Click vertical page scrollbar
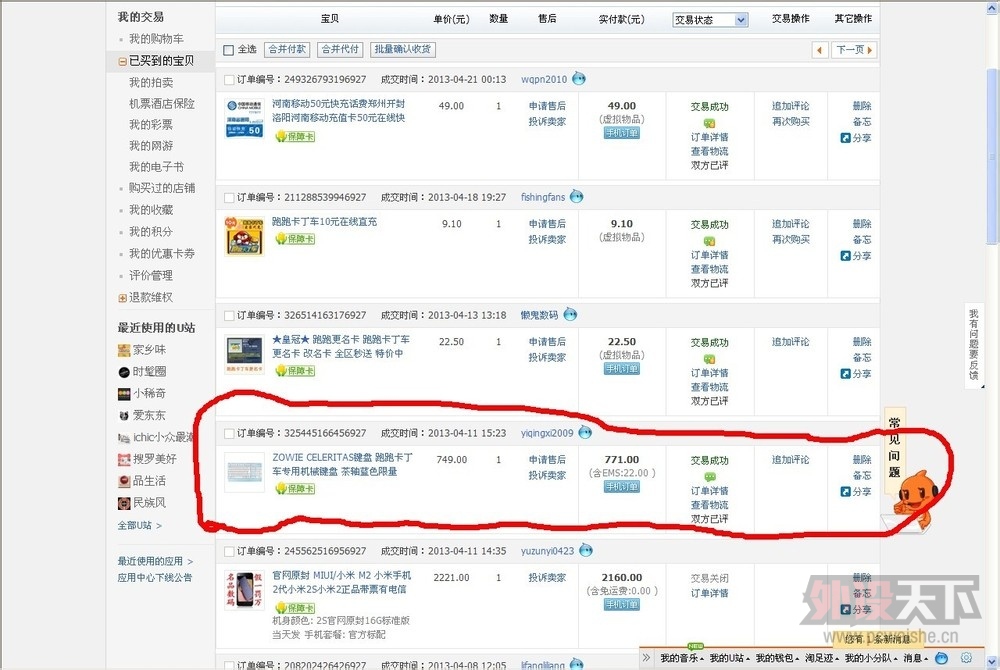 pyautogui.click(x=992, y=156)
